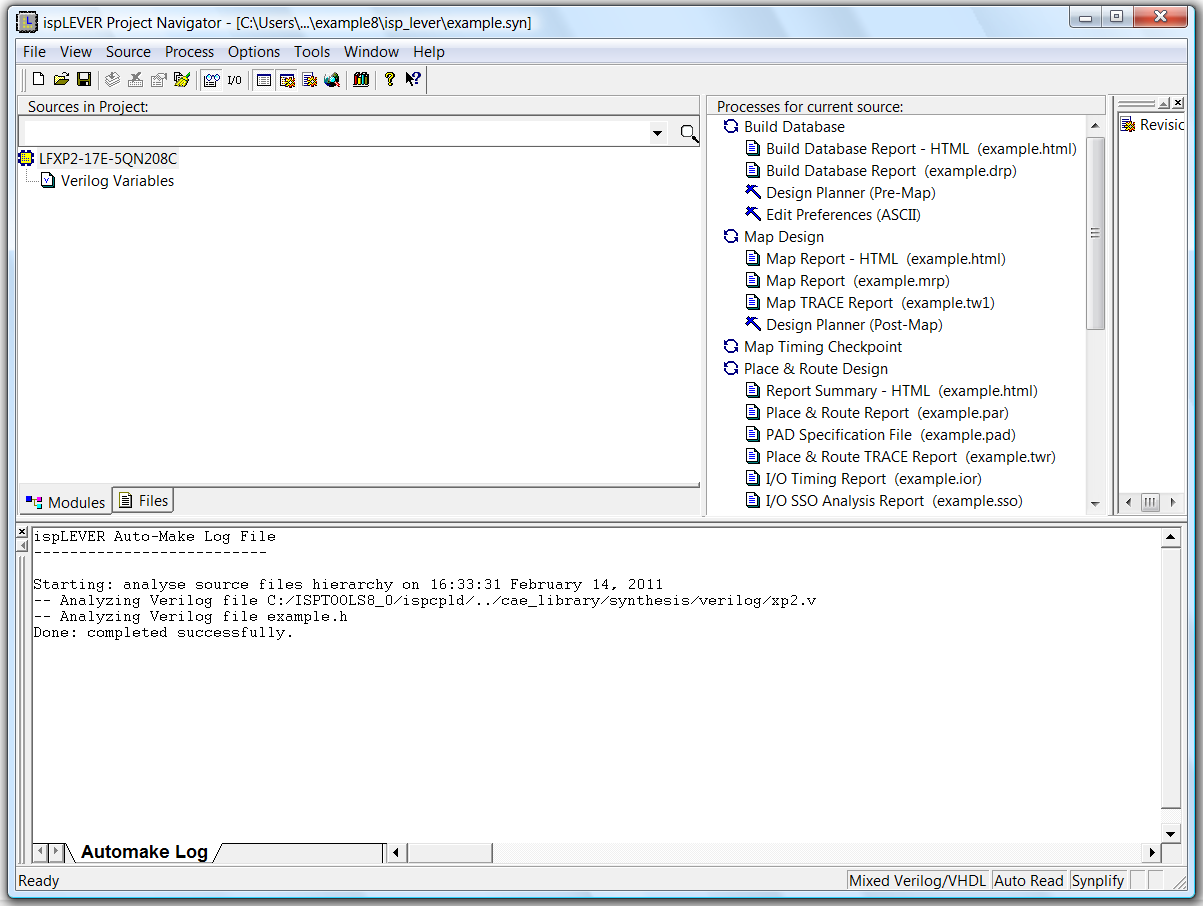
Task: Click Processes list scroll-up arrow
Action: tap(1095, 125)
